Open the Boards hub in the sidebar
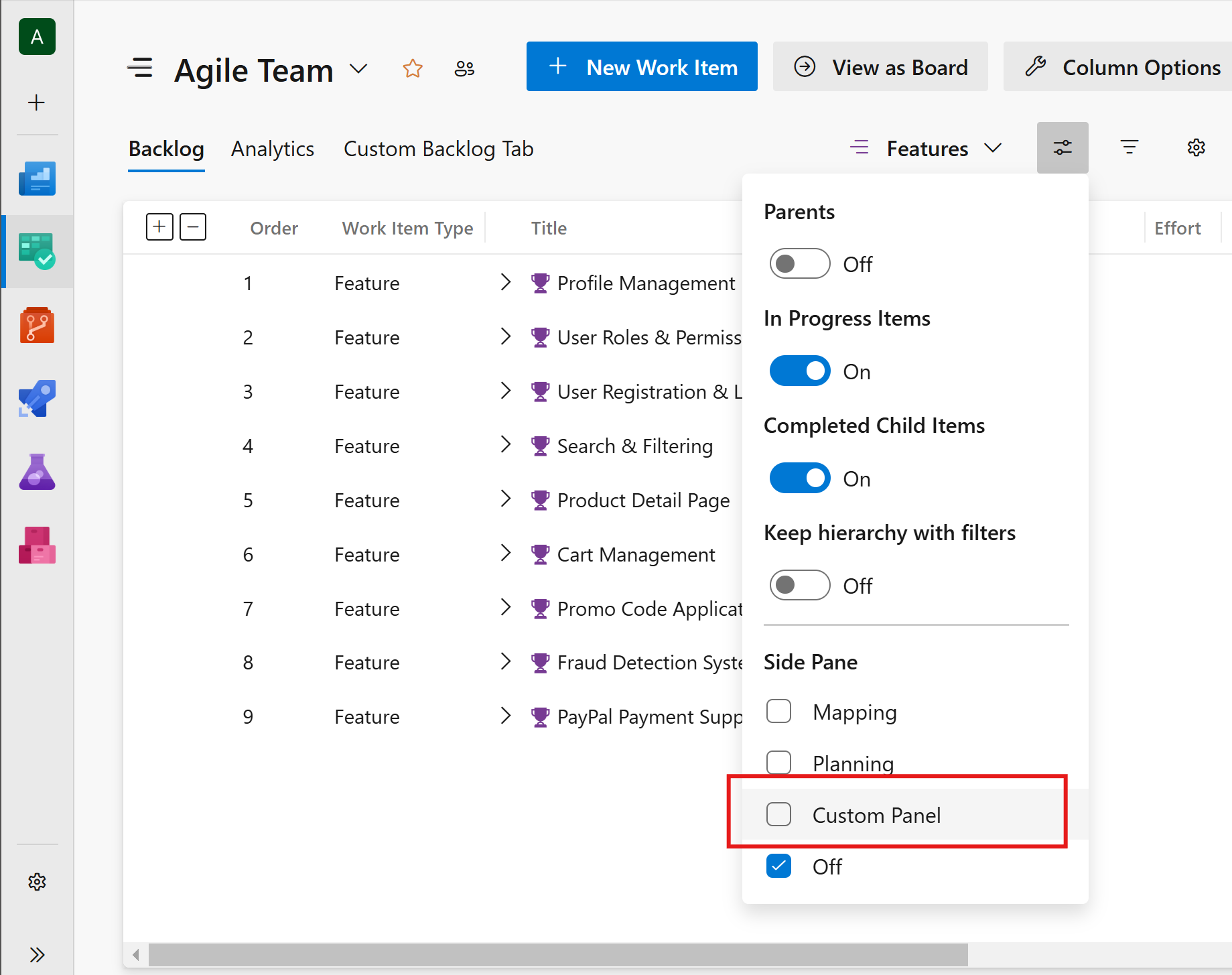 tap(37, 251)
